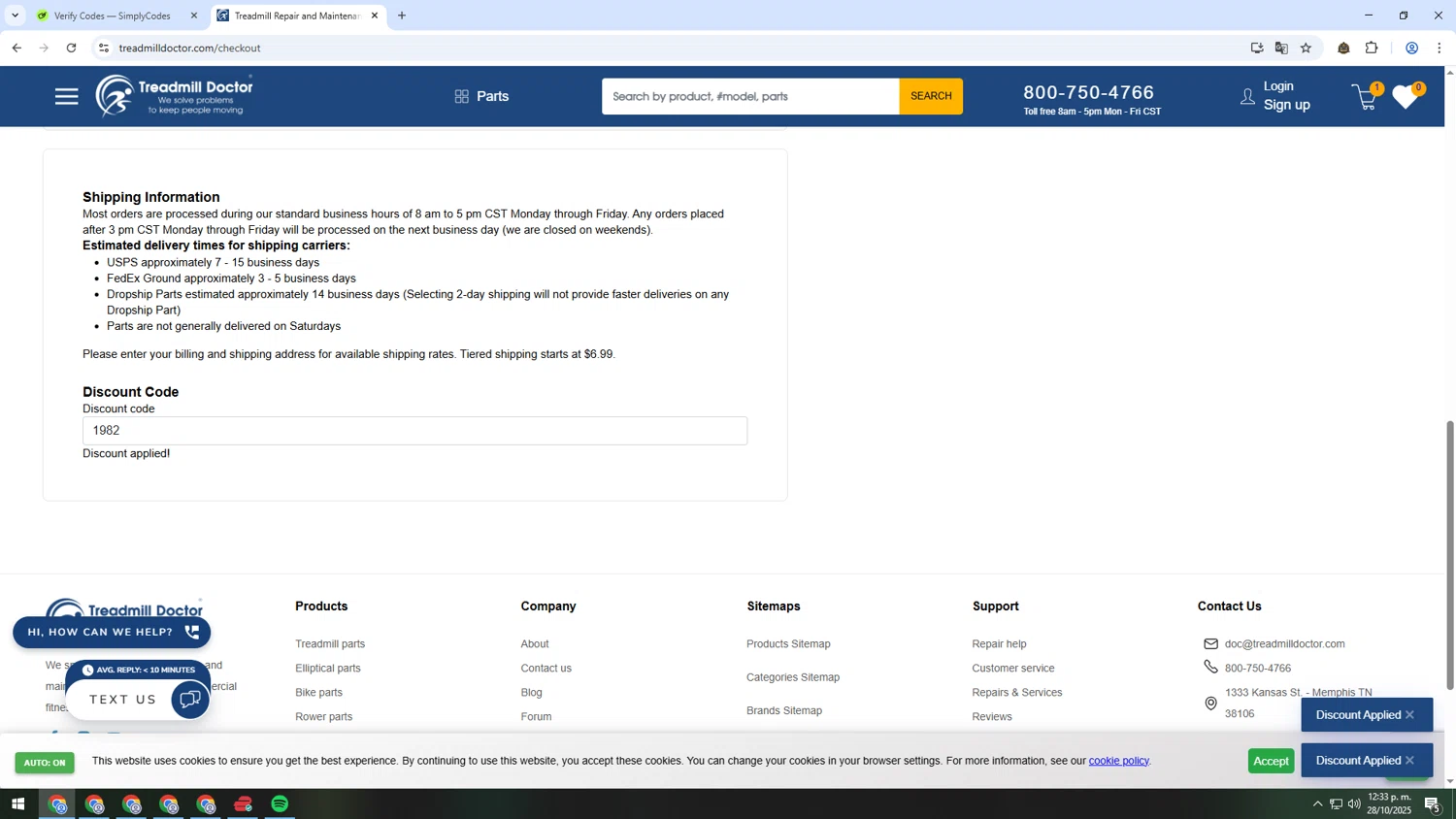
Task: Open the Login link
Action: (1278, 86)
